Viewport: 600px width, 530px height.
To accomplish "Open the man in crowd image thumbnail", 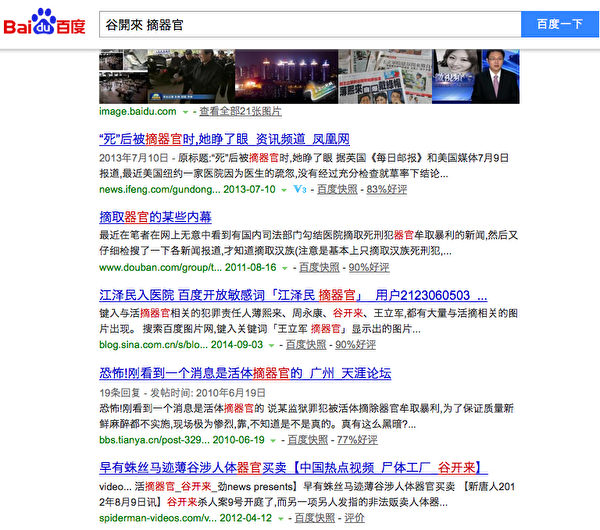I will [x=191, y=77].
